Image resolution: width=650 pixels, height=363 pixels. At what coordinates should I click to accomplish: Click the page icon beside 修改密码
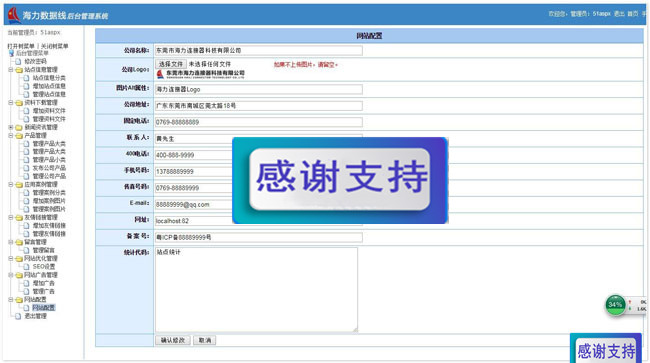pyautogui.click(x=18, y=61)
